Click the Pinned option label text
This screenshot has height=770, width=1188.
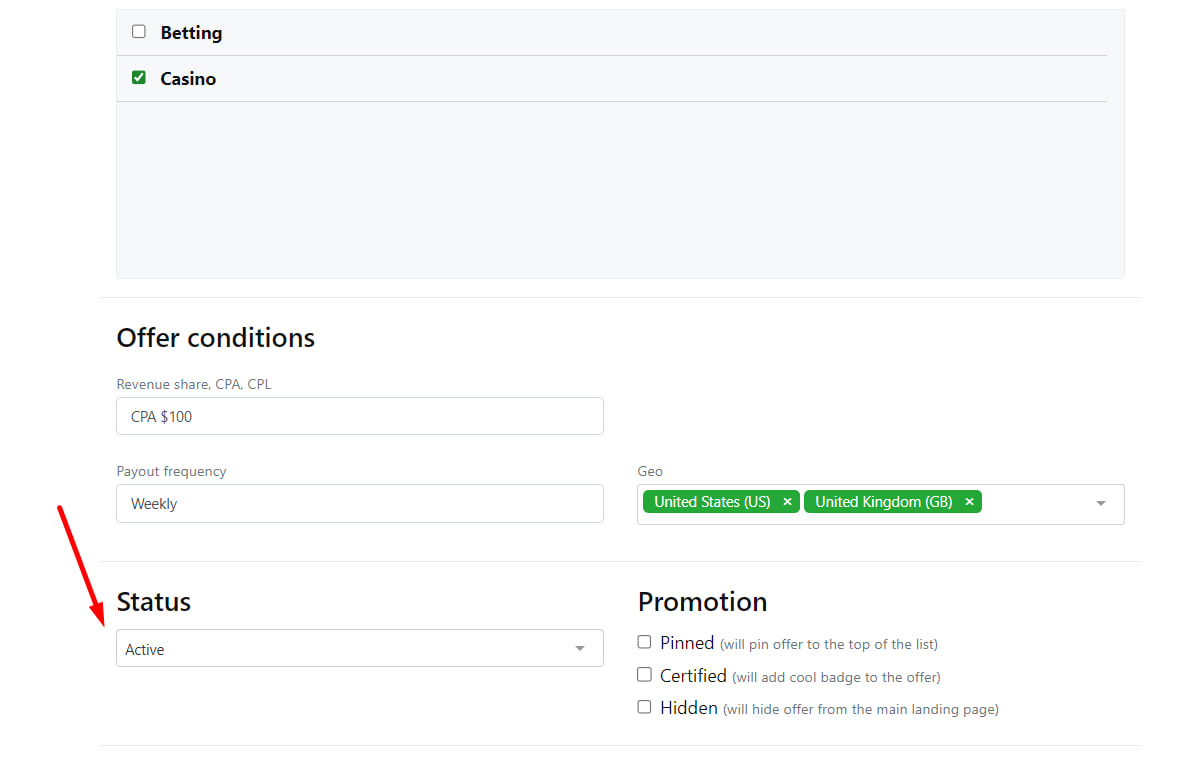(x=687, y=643)
